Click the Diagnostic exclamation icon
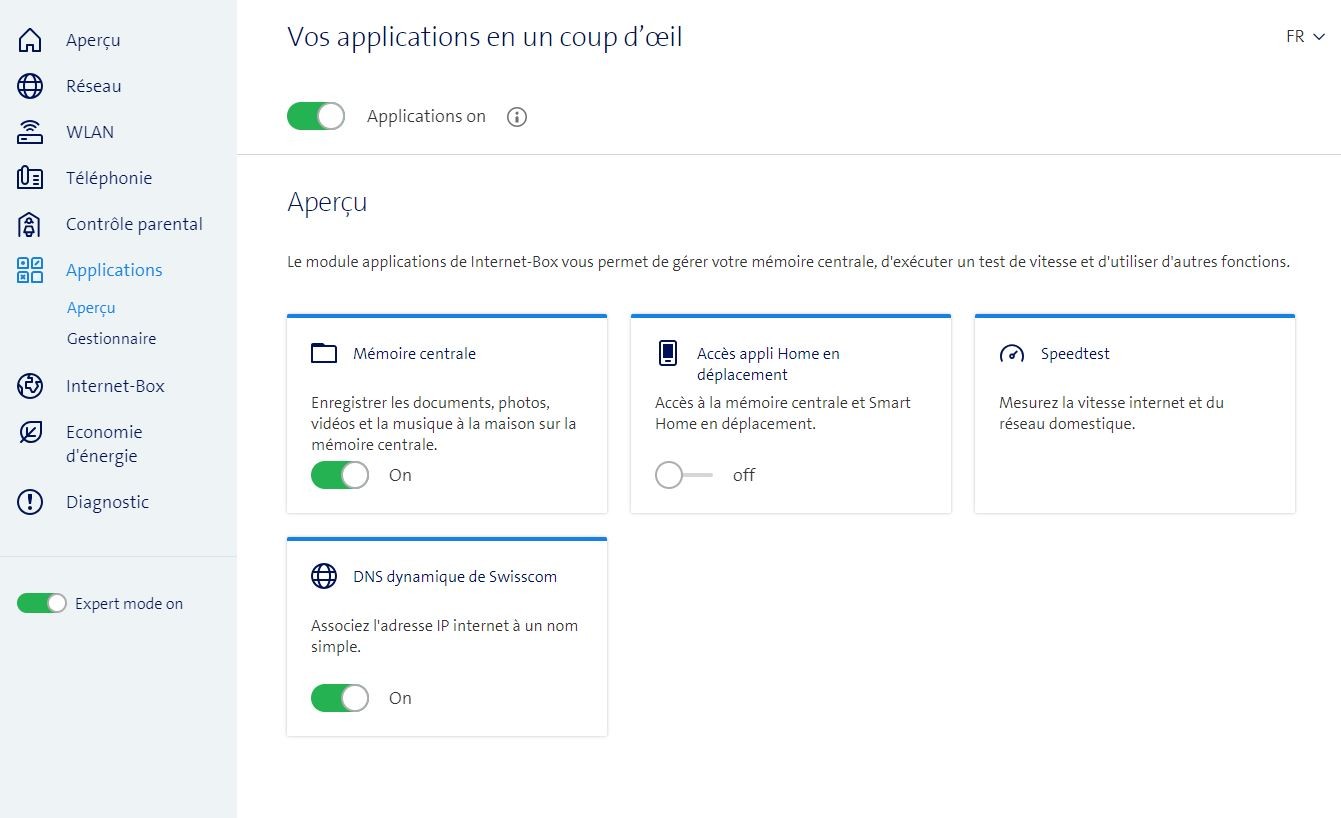 [30, 502]
